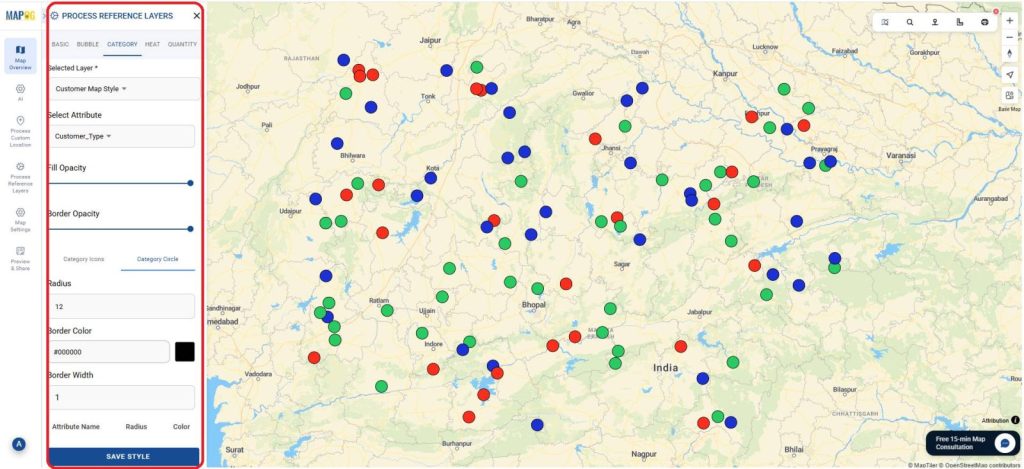
Task: Click the locate-me arrow icon
Action: 1010,75
